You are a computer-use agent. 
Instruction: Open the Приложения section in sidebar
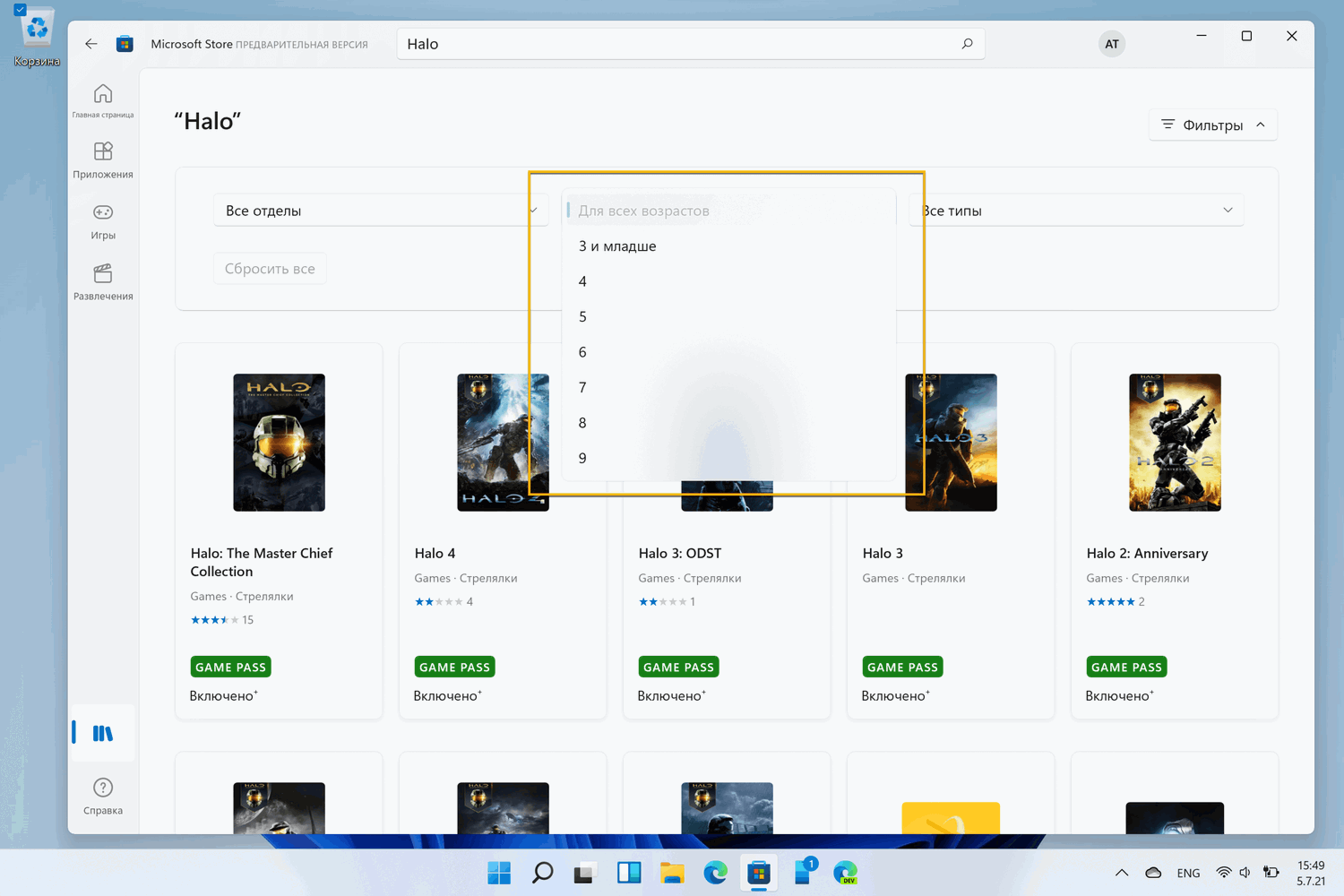click(x=103, y=160)
